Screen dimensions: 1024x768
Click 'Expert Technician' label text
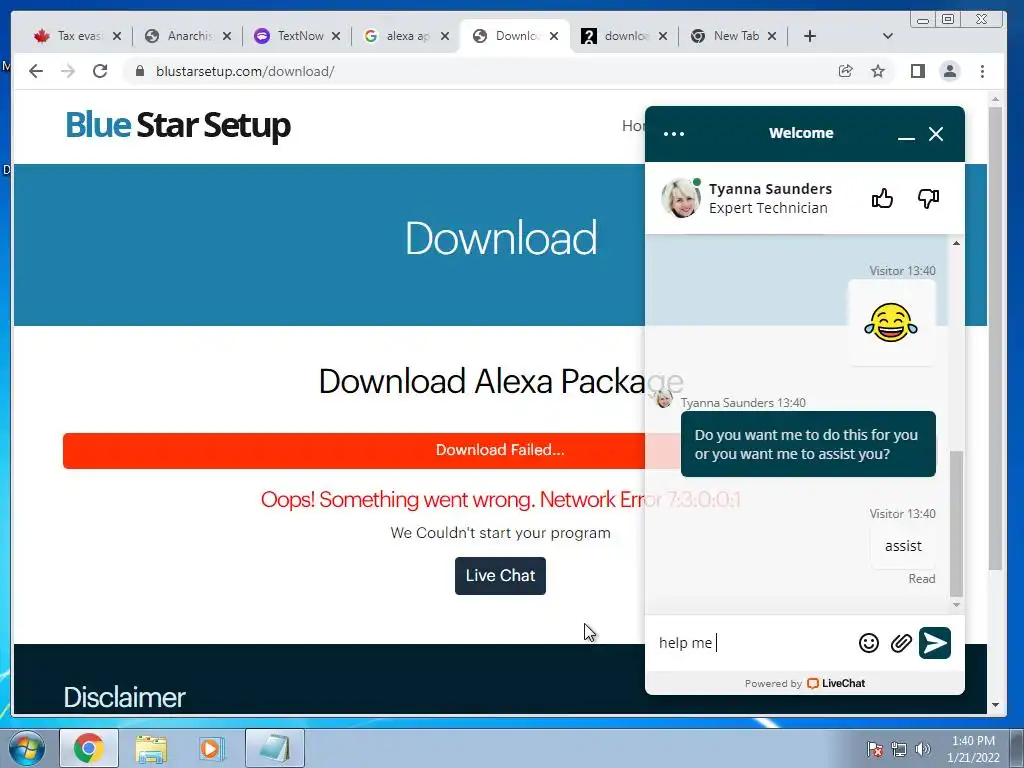point(768,208)
